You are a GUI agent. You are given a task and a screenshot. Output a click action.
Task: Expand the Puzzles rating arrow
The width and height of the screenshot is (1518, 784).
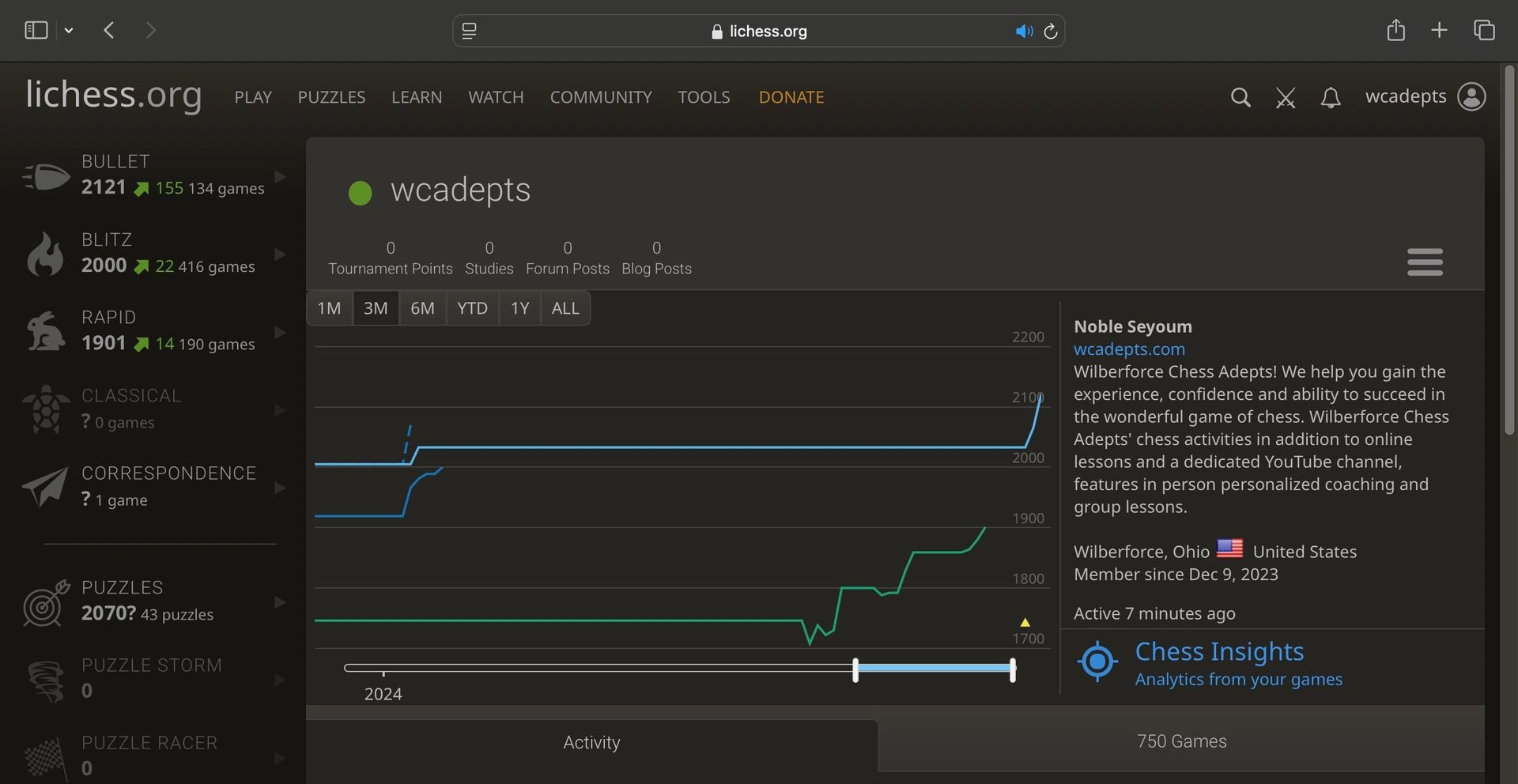[x=279, y=602]
